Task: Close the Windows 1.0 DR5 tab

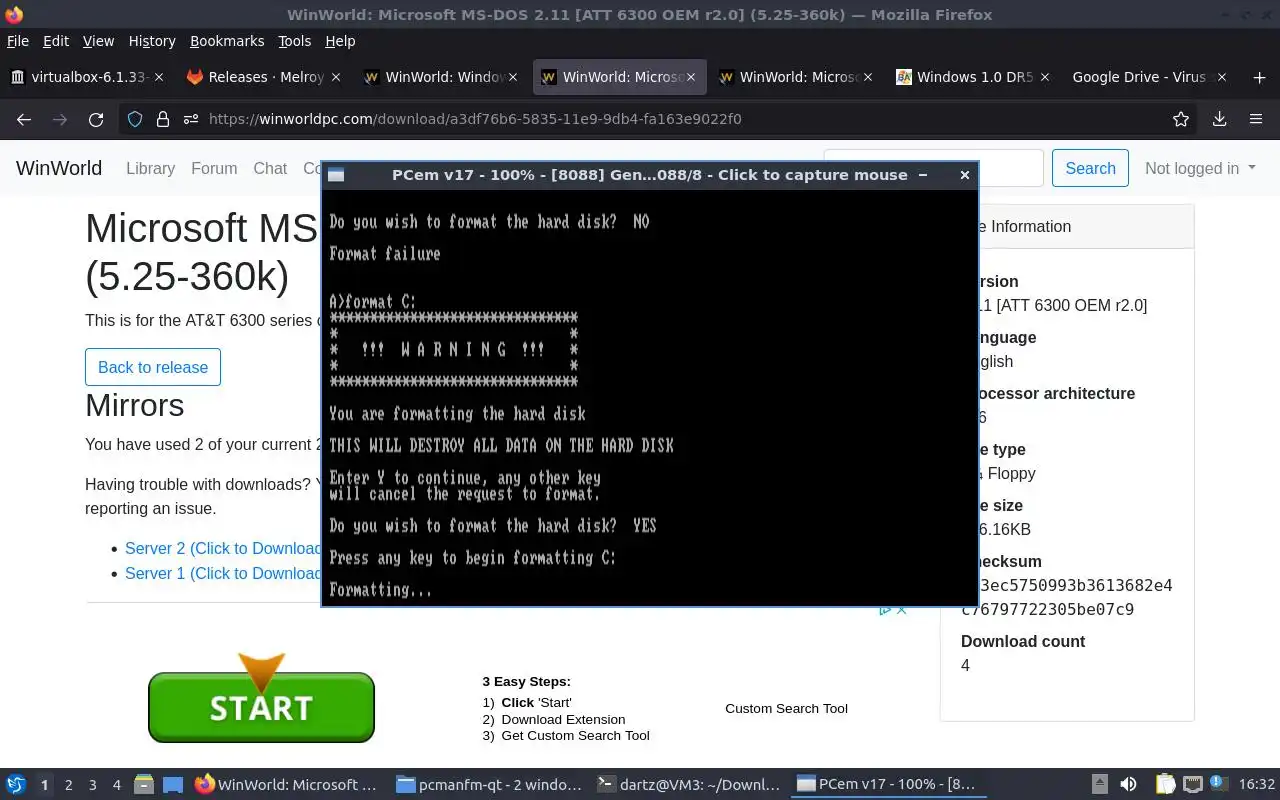Action: 1045,77
